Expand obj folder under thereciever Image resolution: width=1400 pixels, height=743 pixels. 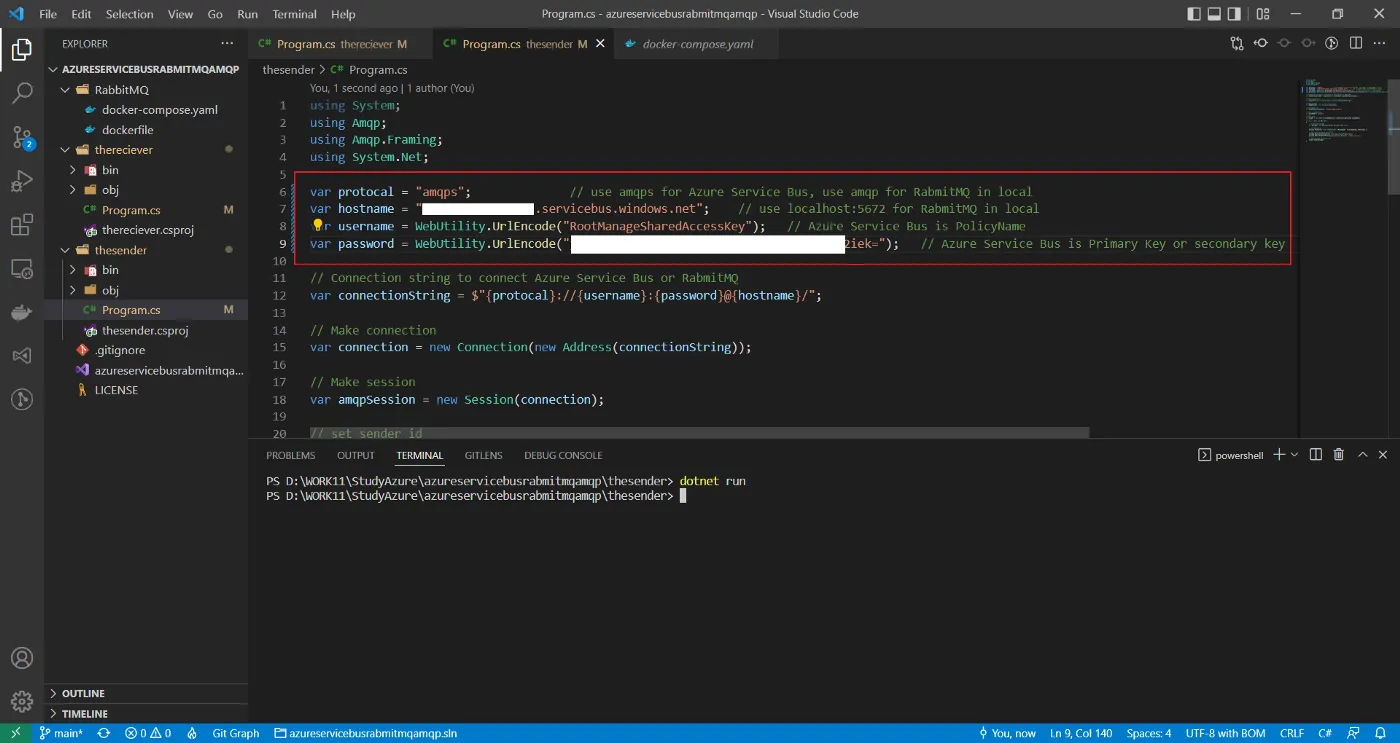point(73,190)
